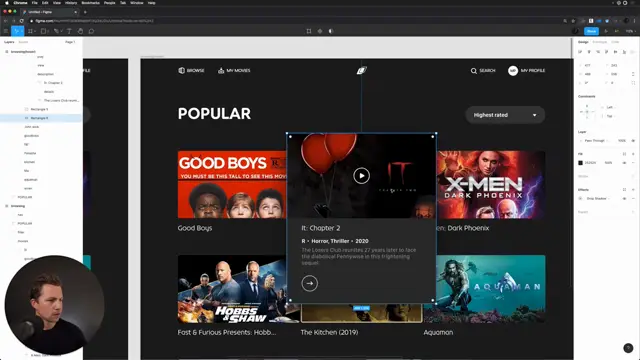Open the Apple menu
The image size is (640, 360).
point(7,3)
